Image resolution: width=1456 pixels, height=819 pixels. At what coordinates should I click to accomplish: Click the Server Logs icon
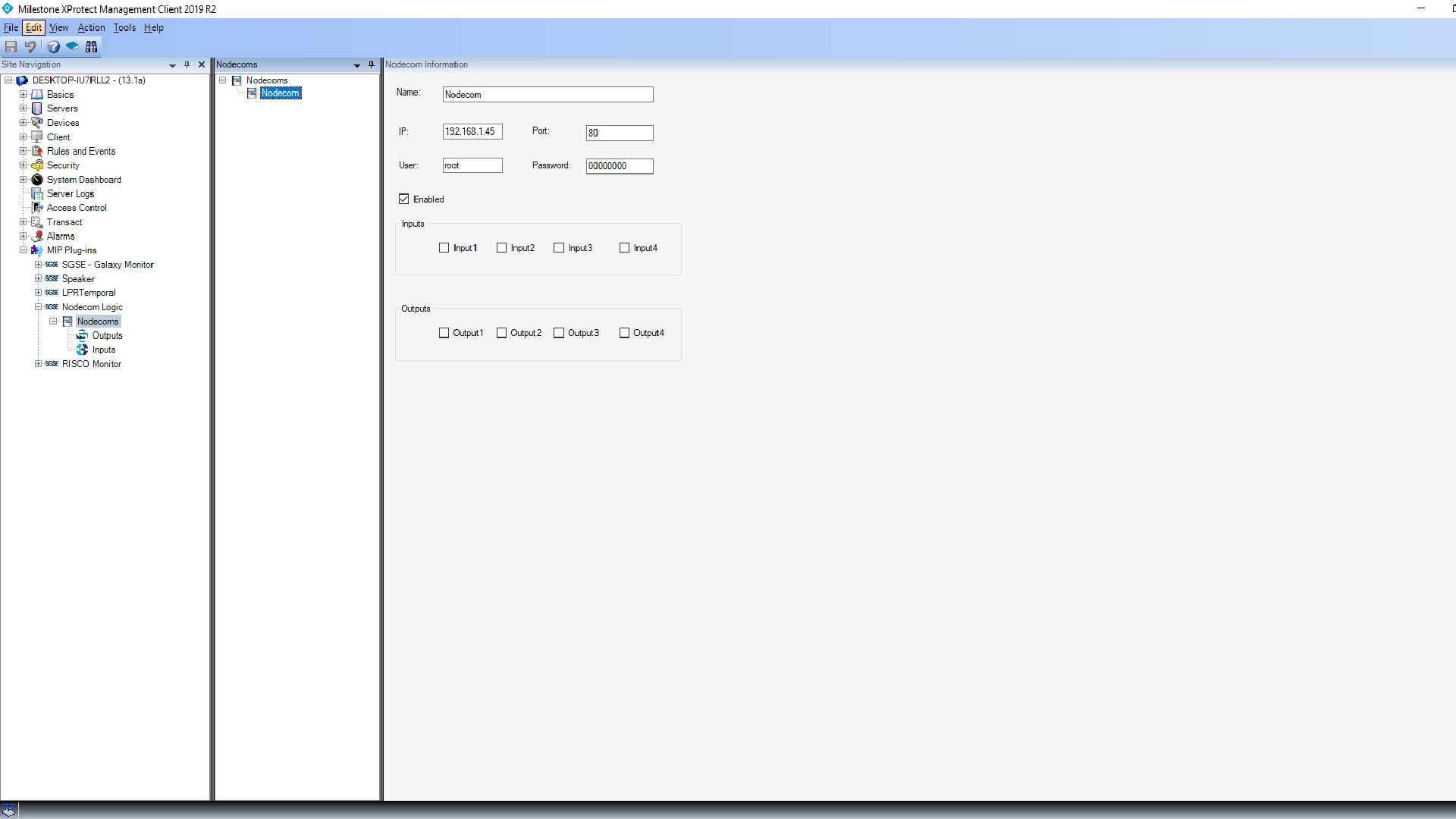37,193
